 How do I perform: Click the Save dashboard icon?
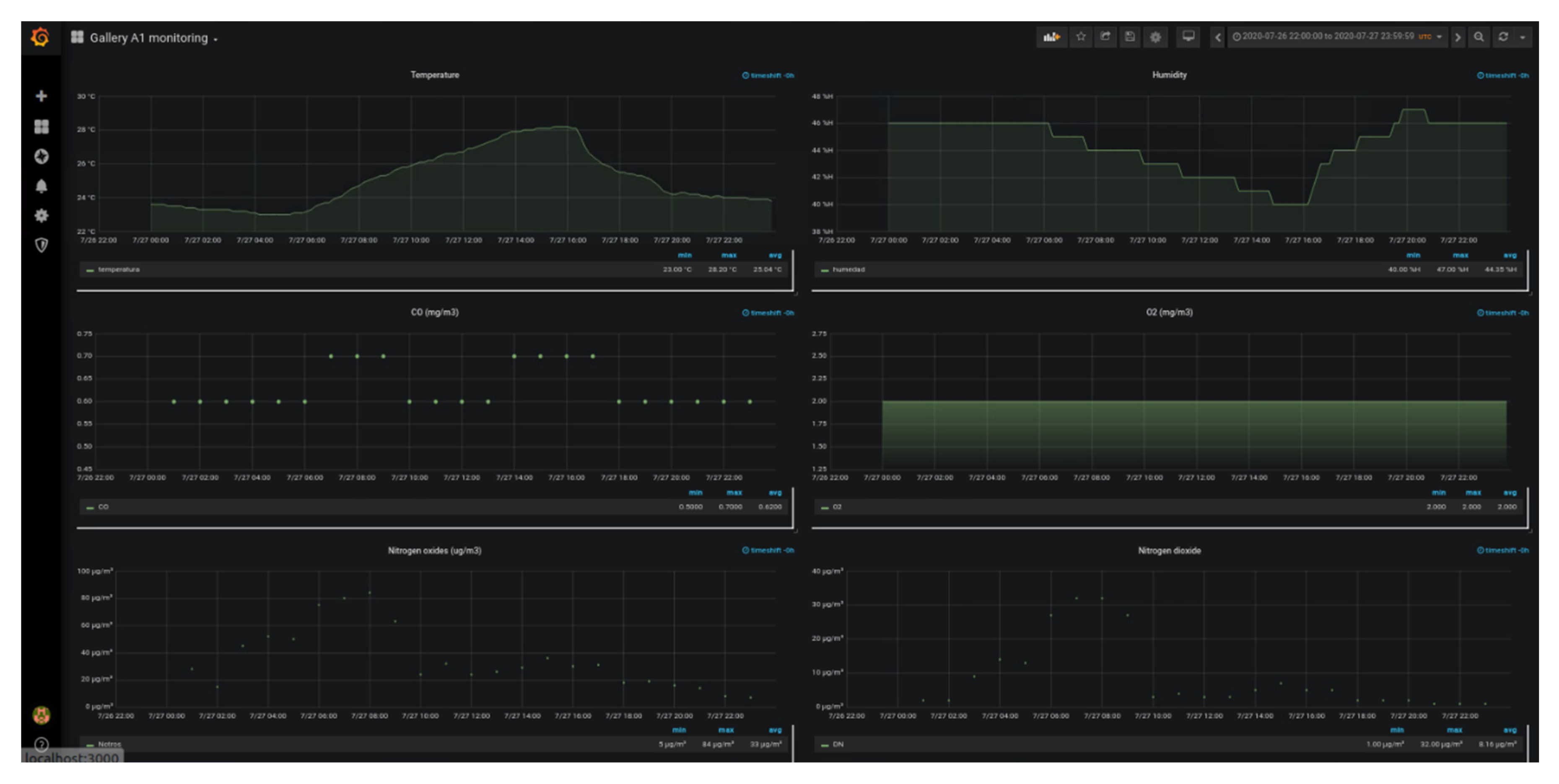point(1129,37)
